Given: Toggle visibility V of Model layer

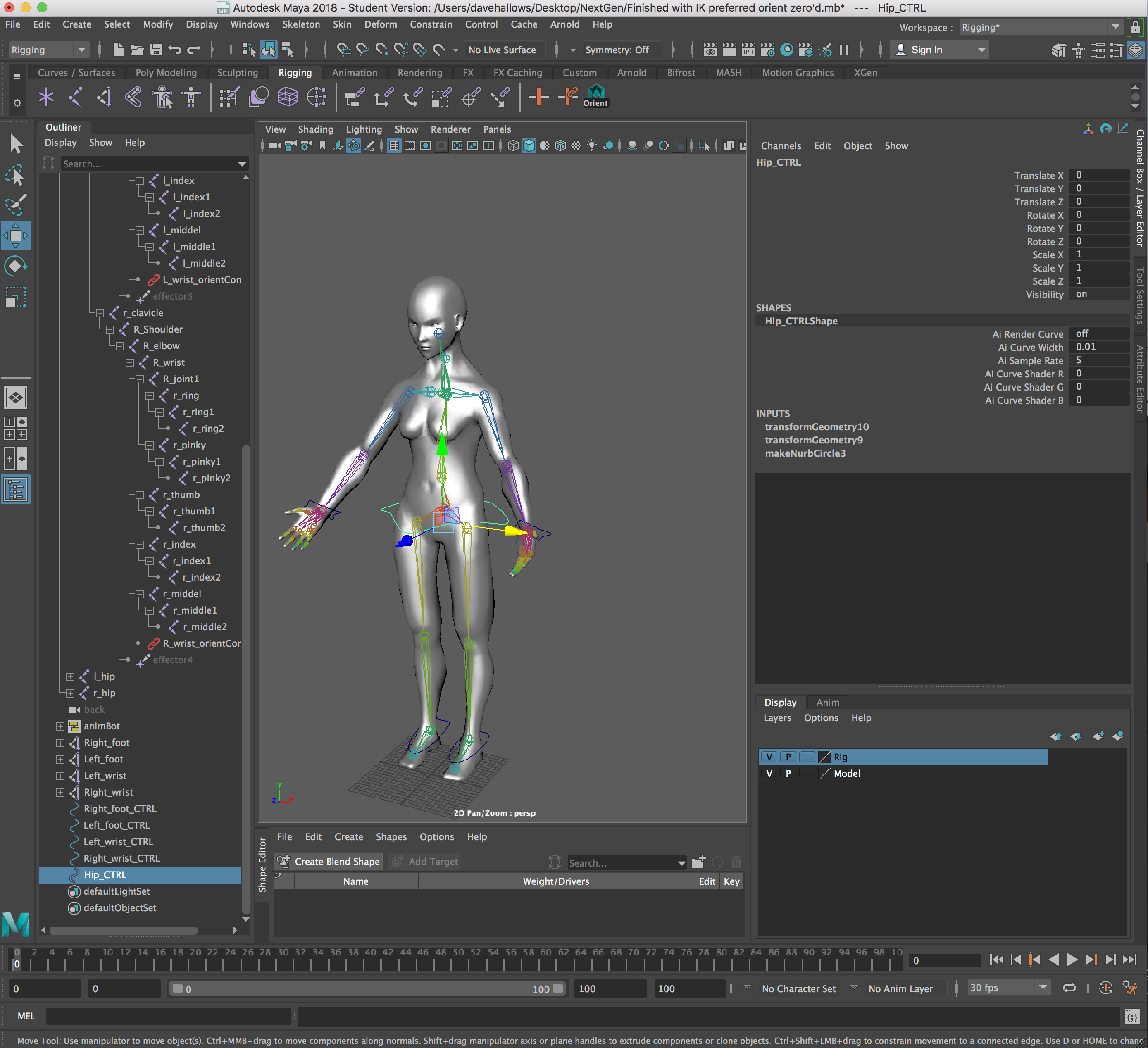Looking at the screenshot, I should tap(769, 774).
